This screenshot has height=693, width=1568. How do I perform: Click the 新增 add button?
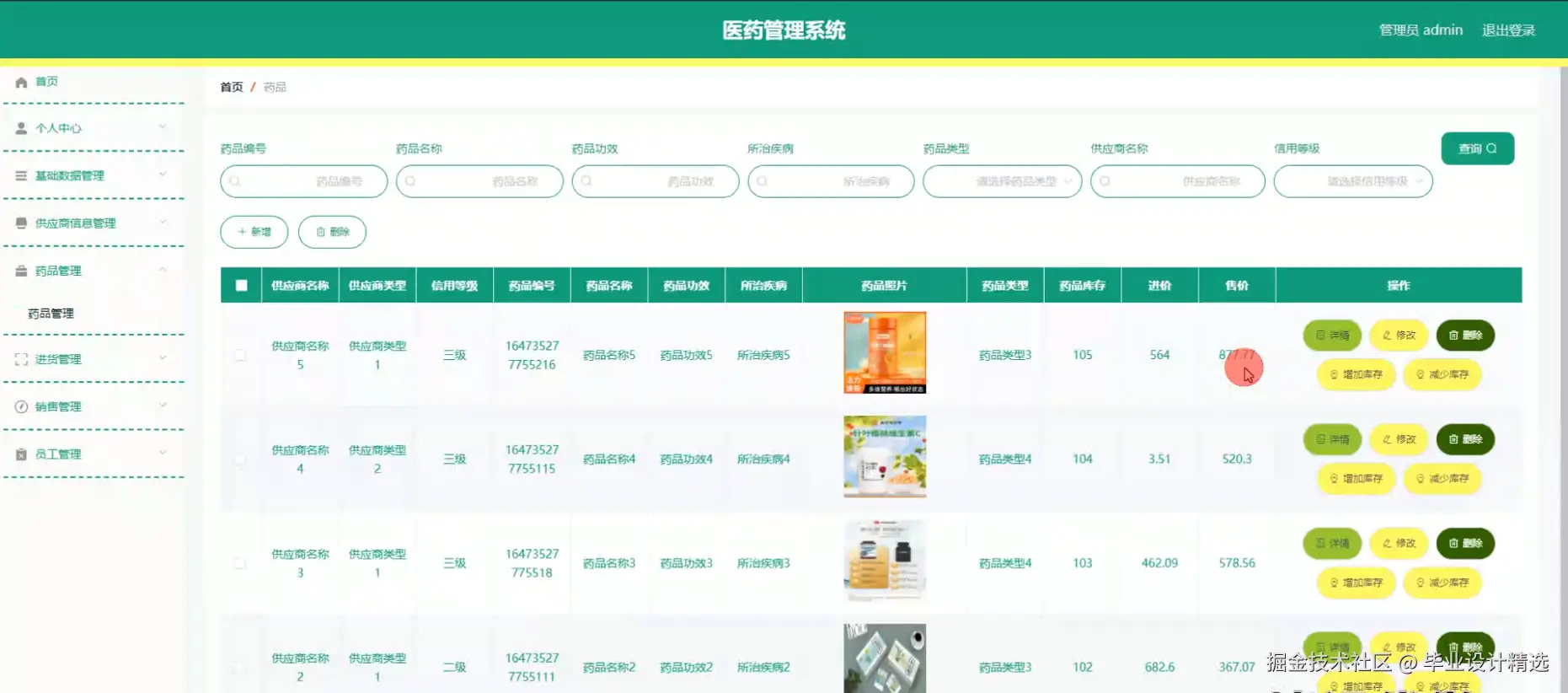(254, 232)
